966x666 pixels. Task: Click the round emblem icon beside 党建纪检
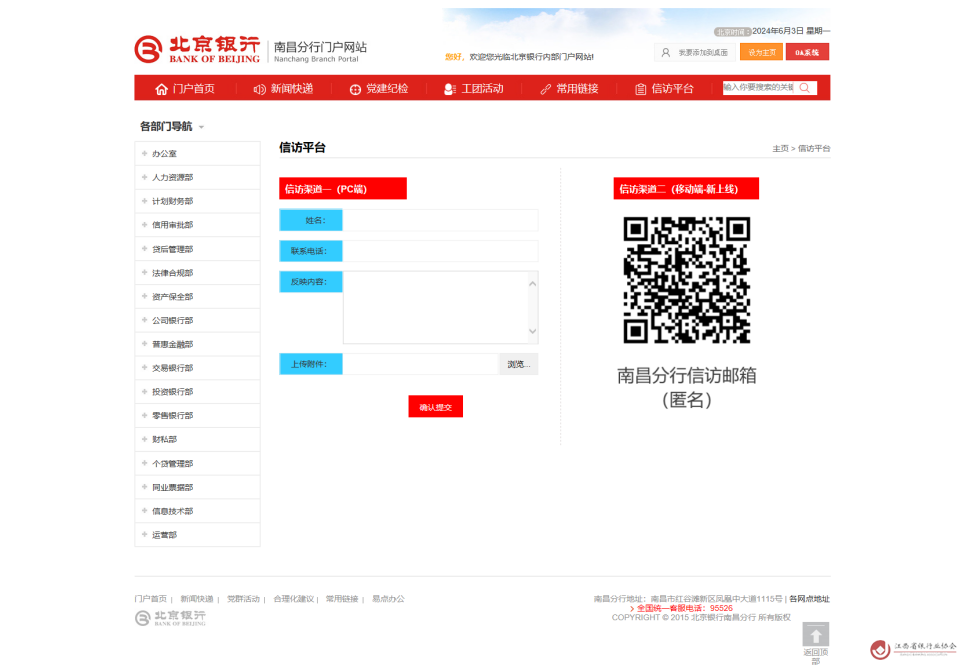click(355, 89)
